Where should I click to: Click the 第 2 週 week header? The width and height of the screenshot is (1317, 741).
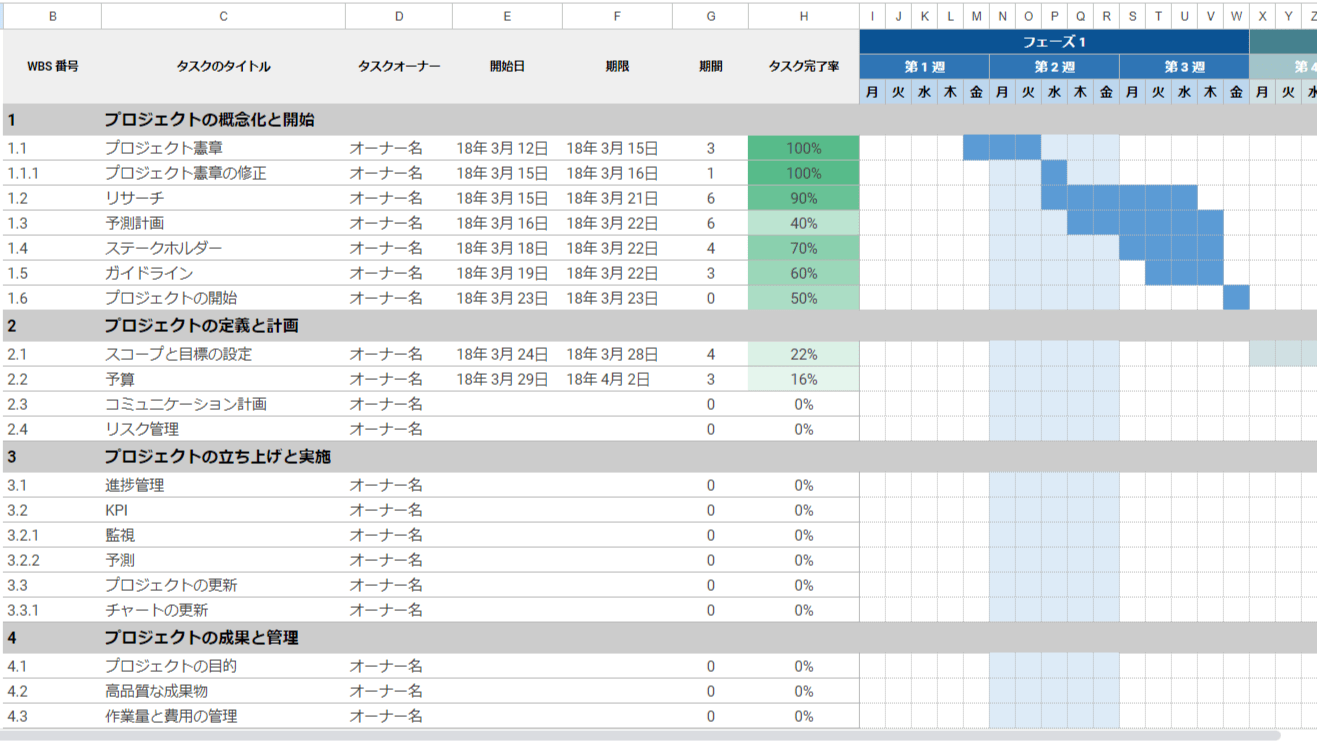point(1054,67)
